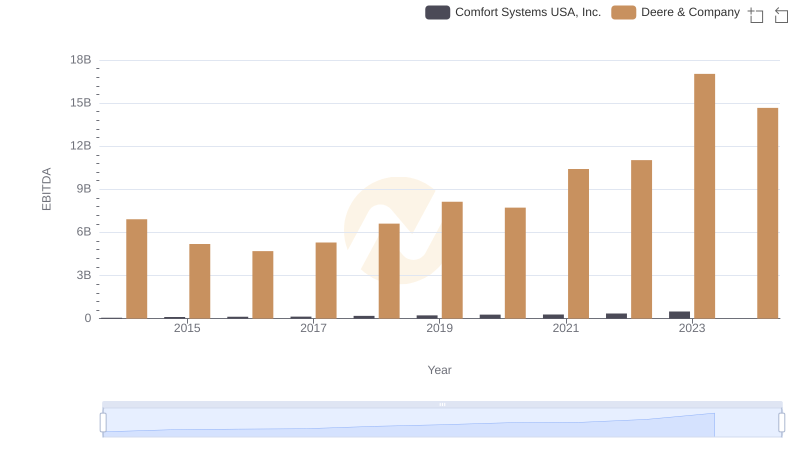Click the x-axis label 2015
The width and height of the screenshot is (800, 461).
187,328
